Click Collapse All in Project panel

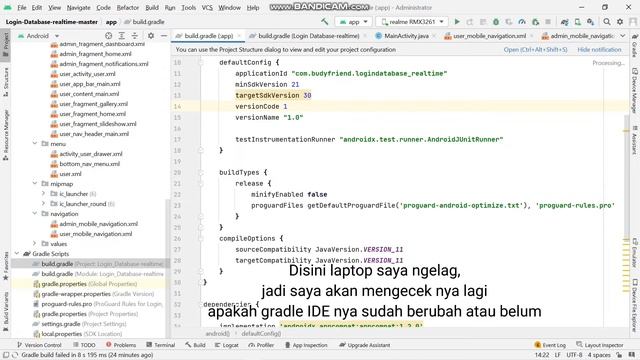pos(135,36)
